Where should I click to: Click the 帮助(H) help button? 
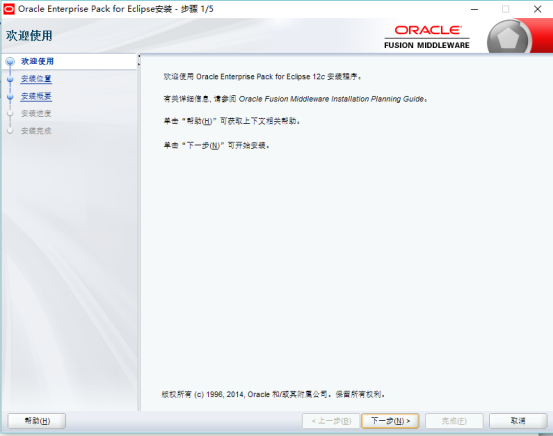click(37, 421)
